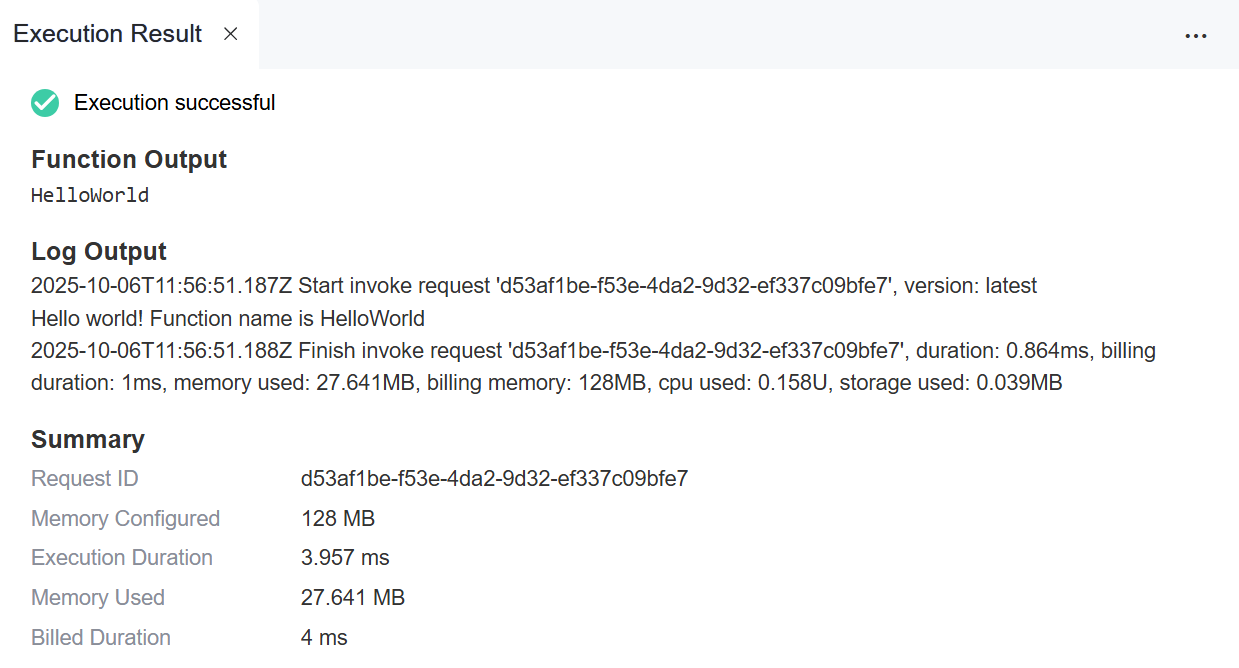
Task: Click the Finish invoke request log line
Action: coord(593,351)
